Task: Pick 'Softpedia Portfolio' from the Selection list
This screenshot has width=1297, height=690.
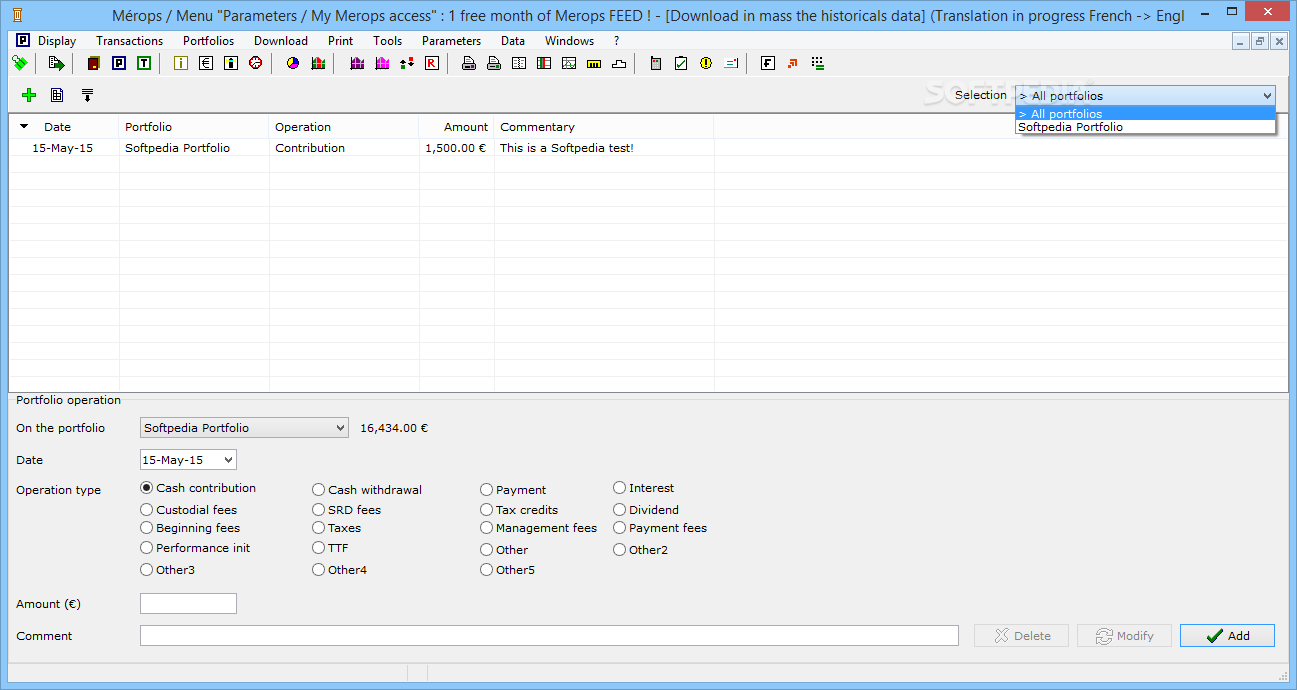Action: pos(1145,127)
